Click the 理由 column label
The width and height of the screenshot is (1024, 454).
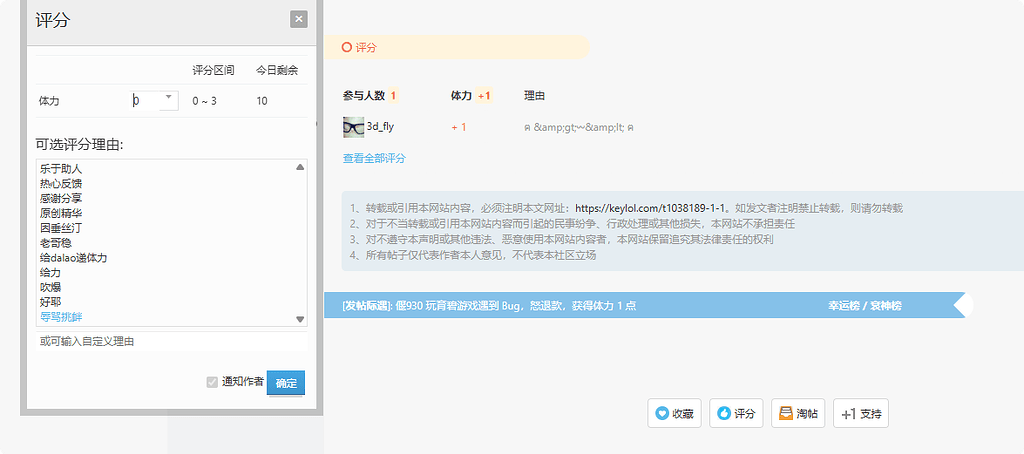point(534,96)
